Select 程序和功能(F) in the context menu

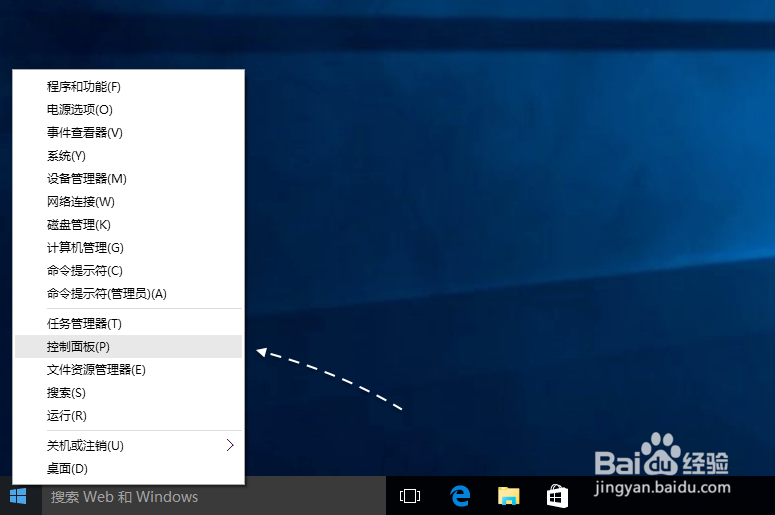pos(129,86)
